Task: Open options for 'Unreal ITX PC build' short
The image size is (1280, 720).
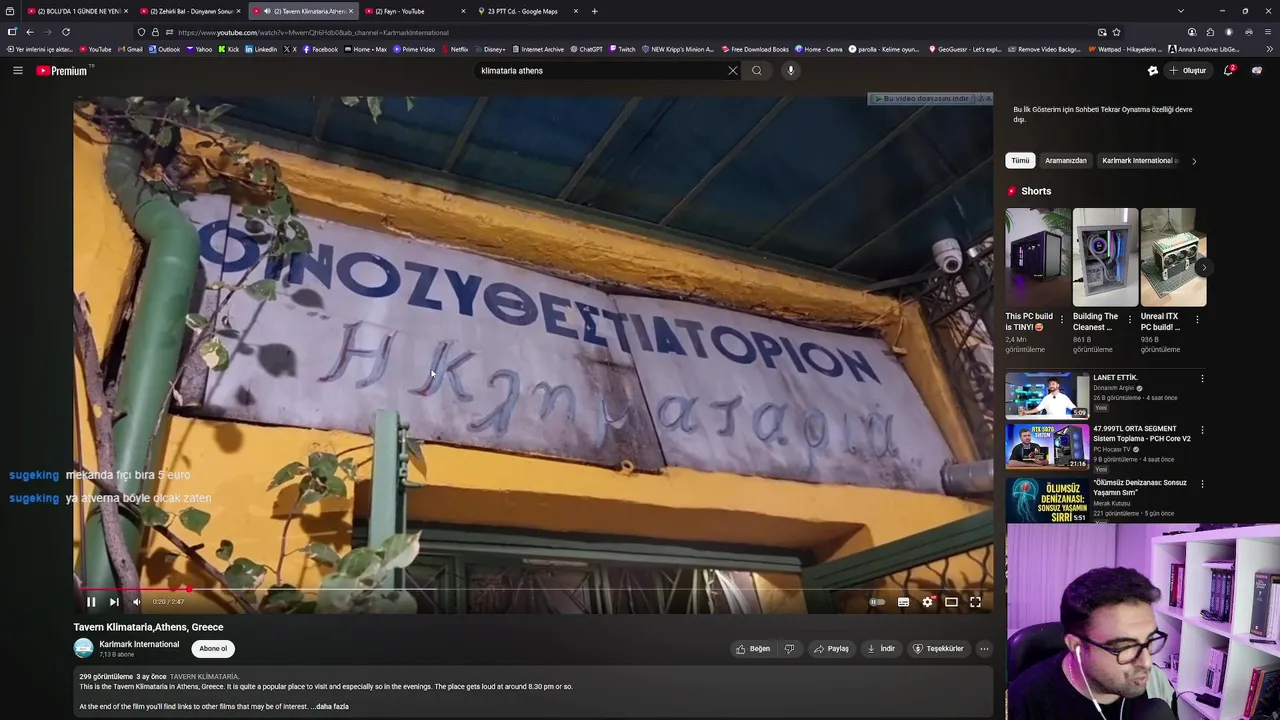Action: [x=1197, y=320]
